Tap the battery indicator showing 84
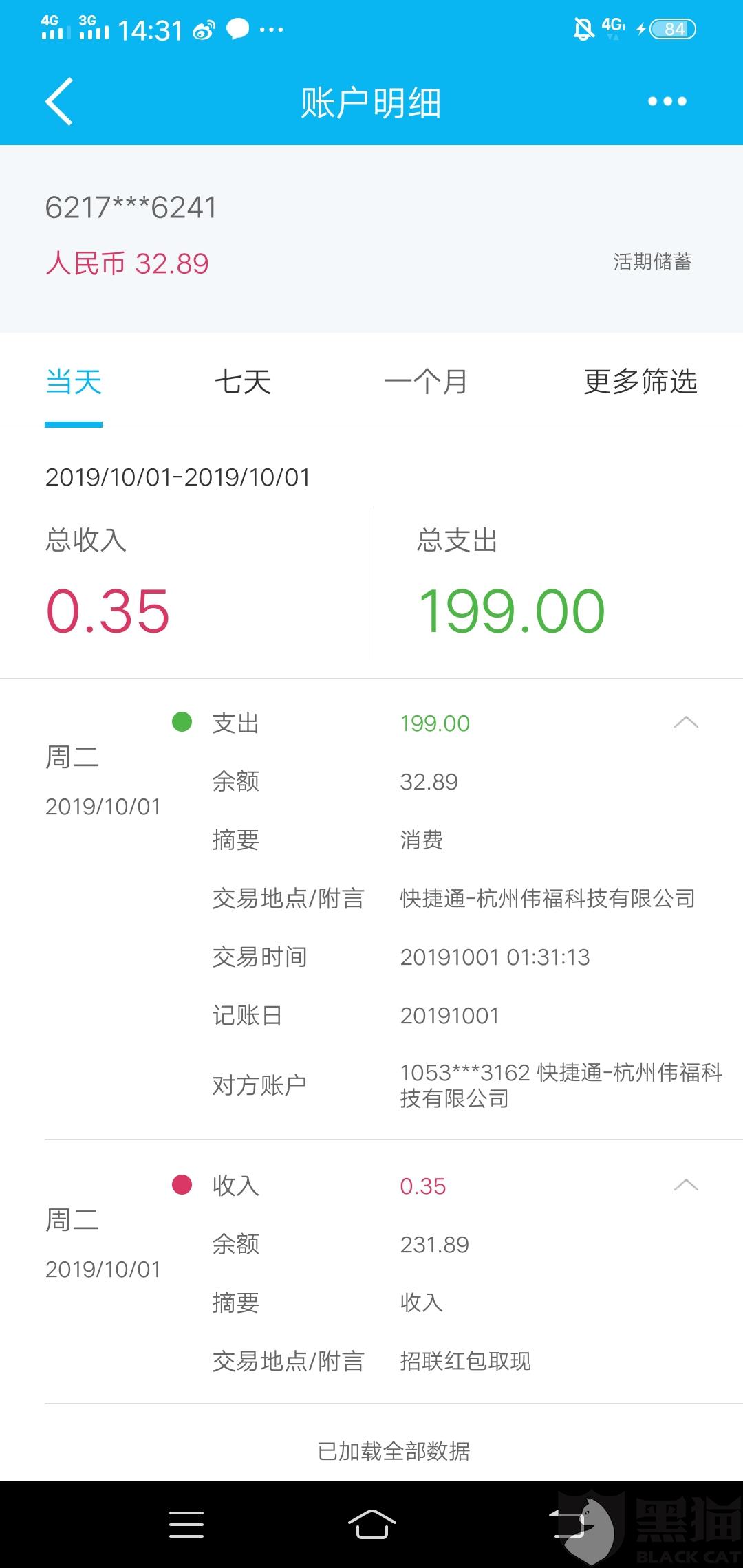Viewport: 743px width, 1568px height. pyautogui.click(x=672, y=29)
